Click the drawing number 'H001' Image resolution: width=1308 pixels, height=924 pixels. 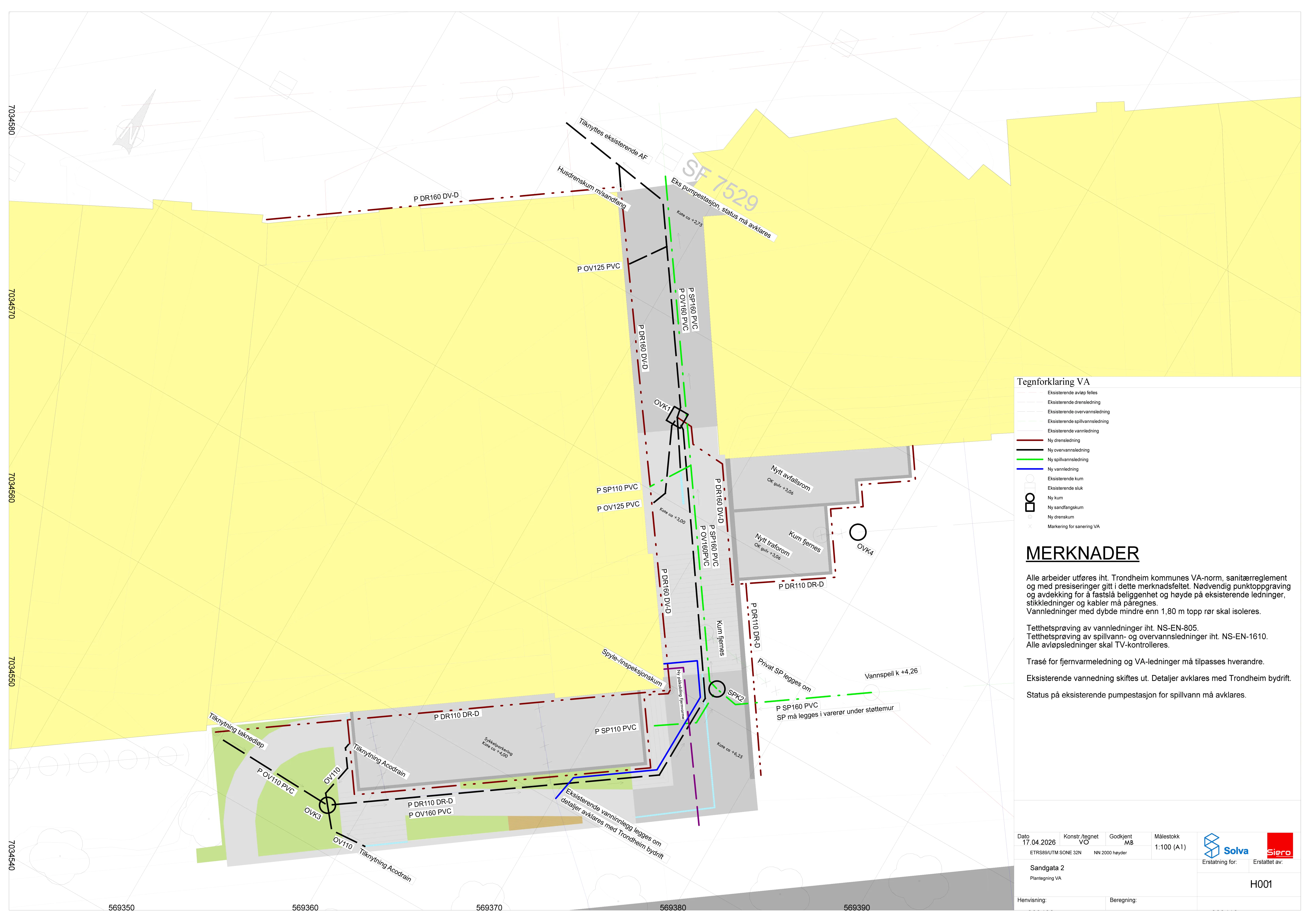pos(1261,884)
